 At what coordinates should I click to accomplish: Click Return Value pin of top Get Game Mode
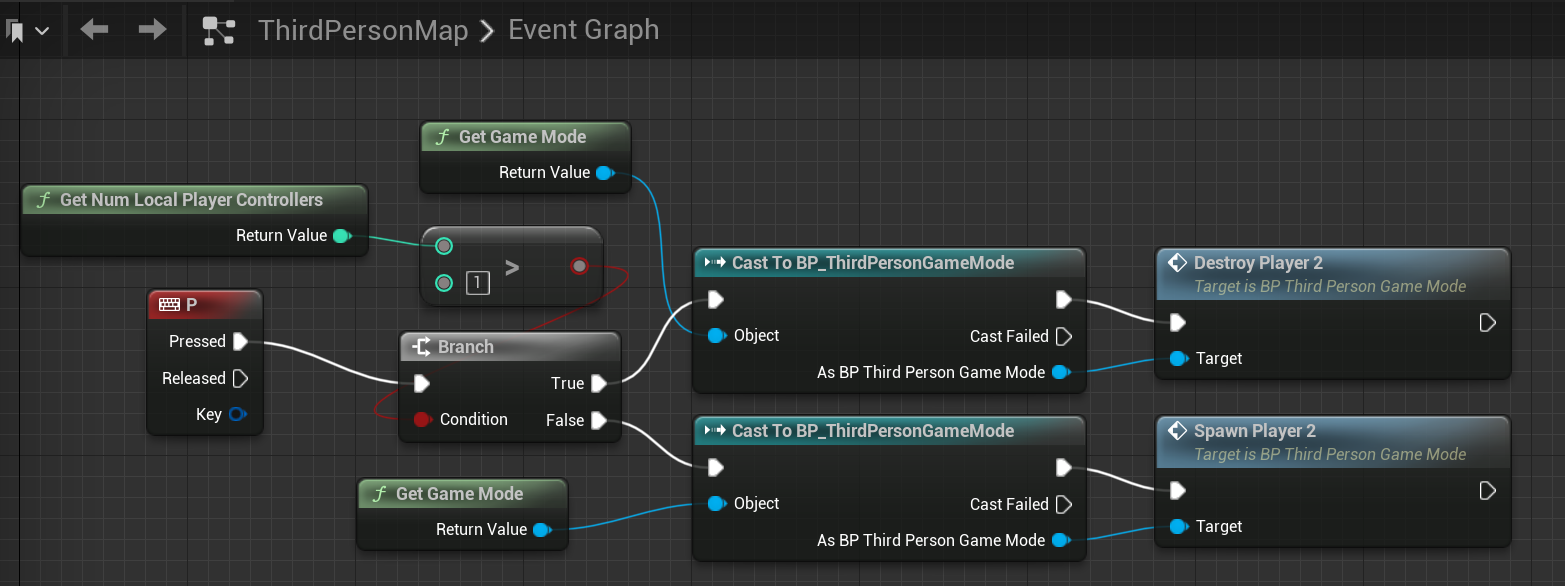pos(604,173)
